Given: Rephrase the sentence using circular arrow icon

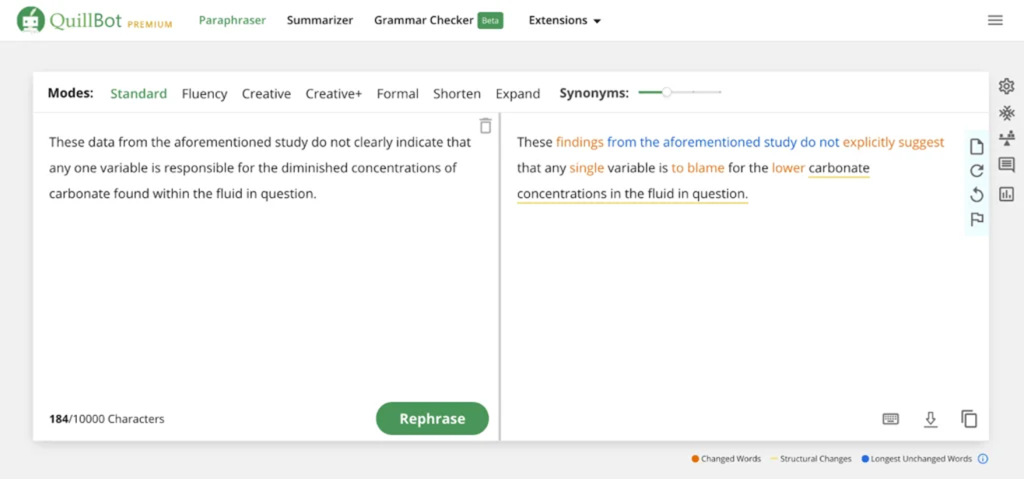Looking at the screenshot, I should coord(977,171).
